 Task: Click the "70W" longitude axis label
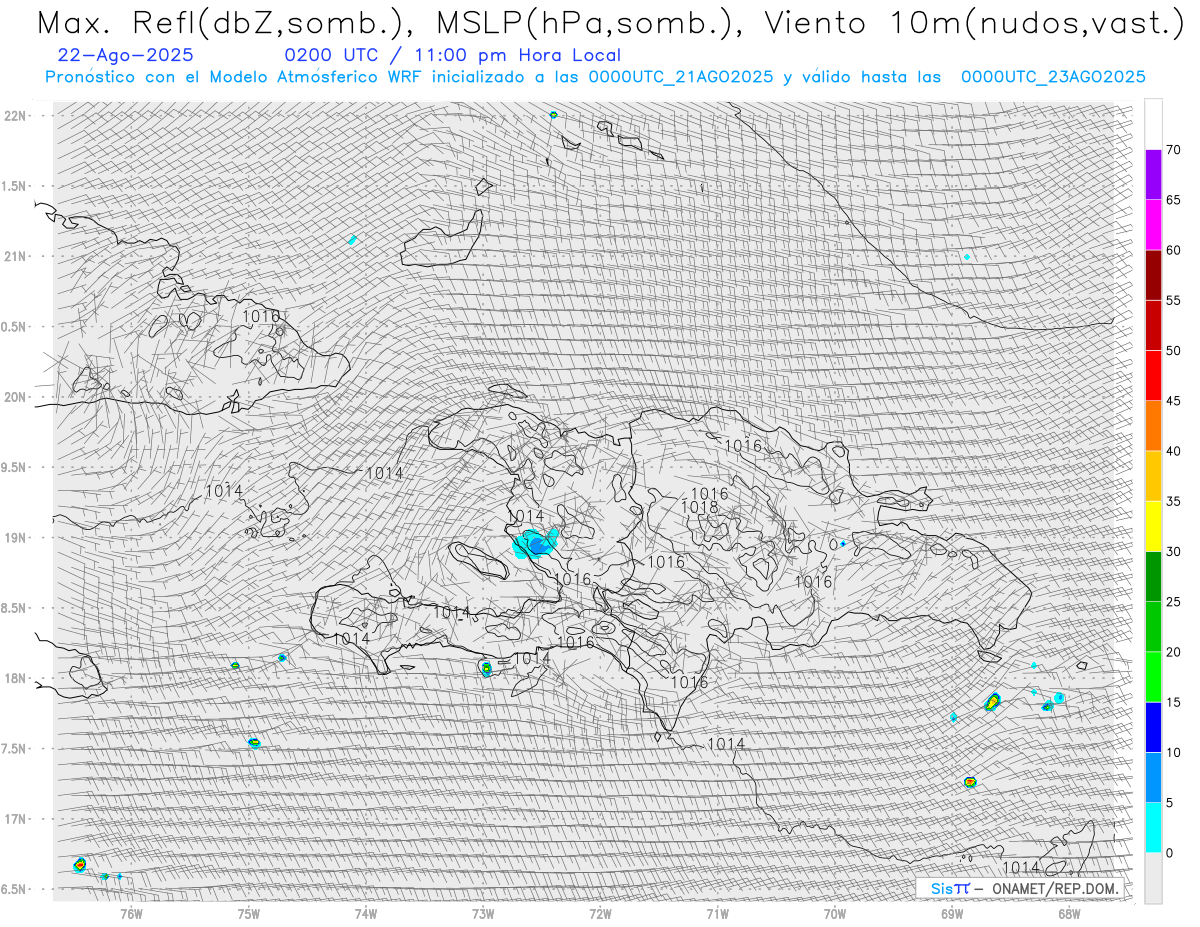point(834,912)
